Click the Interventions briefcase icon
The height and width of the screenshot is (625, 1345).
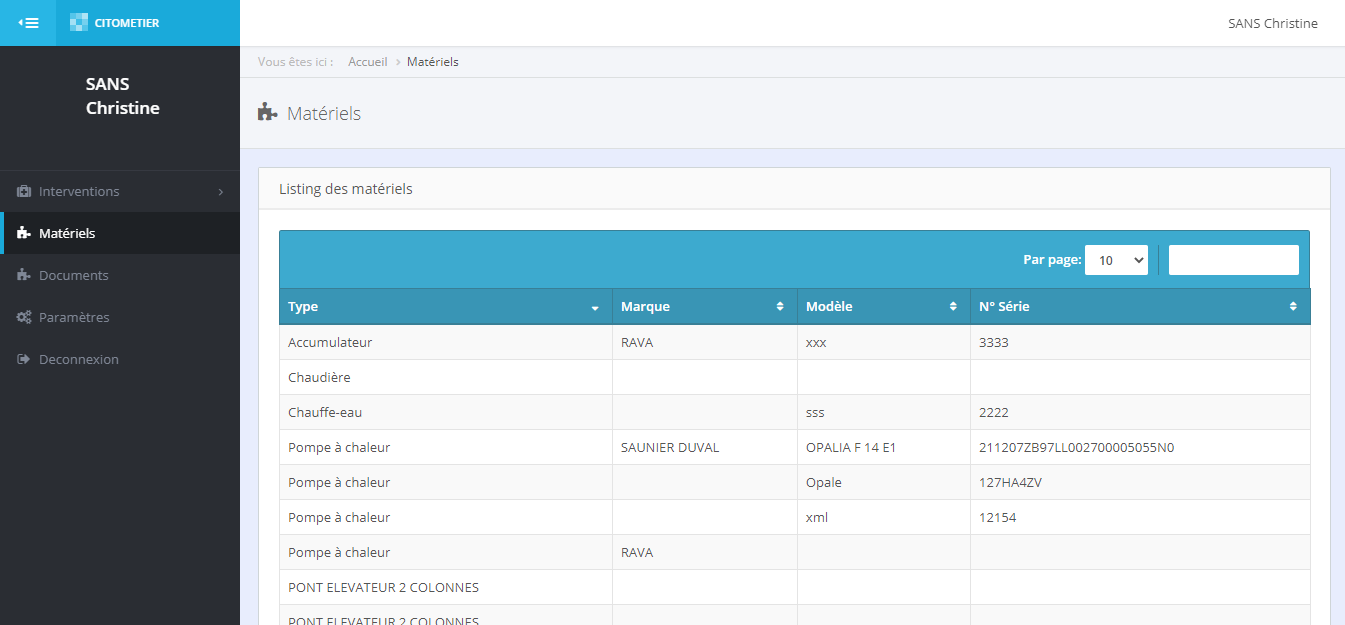coord(24,191)
